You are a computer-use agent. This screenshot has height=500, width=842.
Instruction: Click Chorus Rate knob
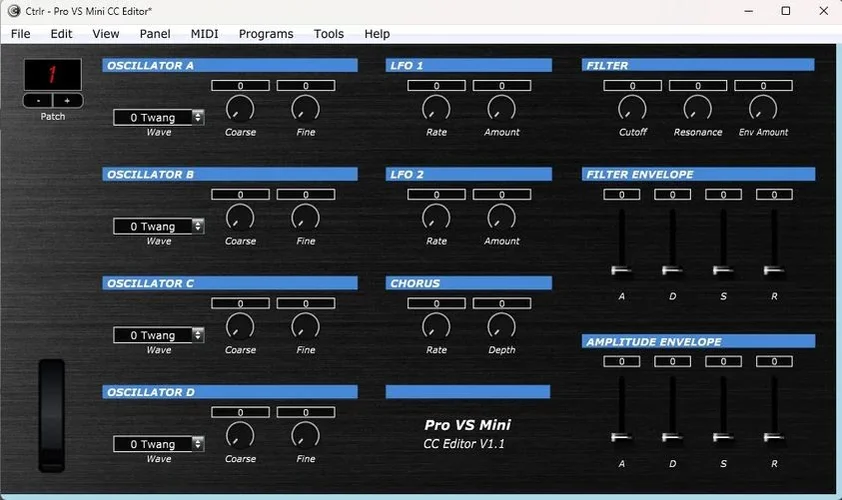coord(436,327)
